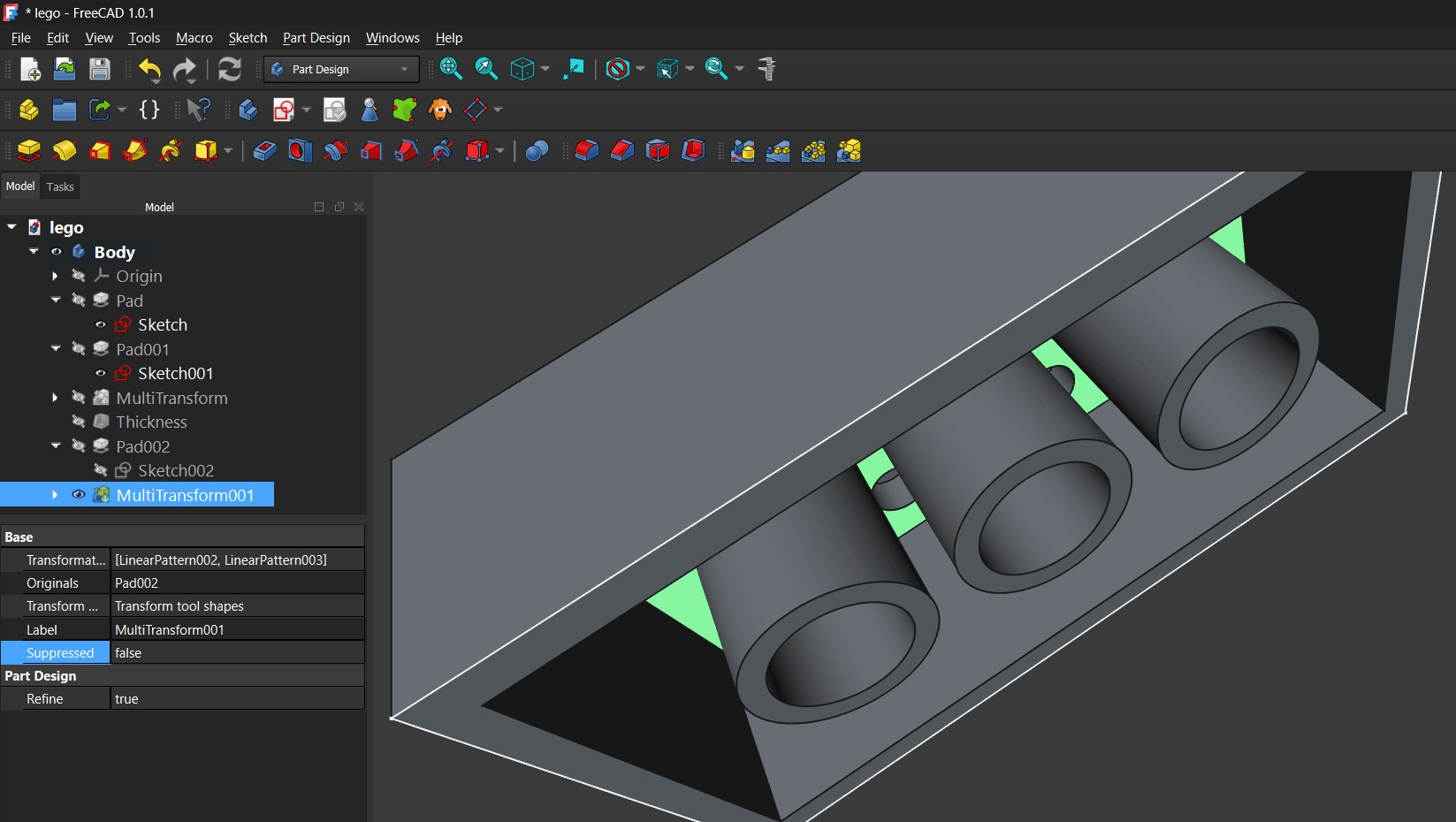Redo the previously undone action

tap(185, 69)
